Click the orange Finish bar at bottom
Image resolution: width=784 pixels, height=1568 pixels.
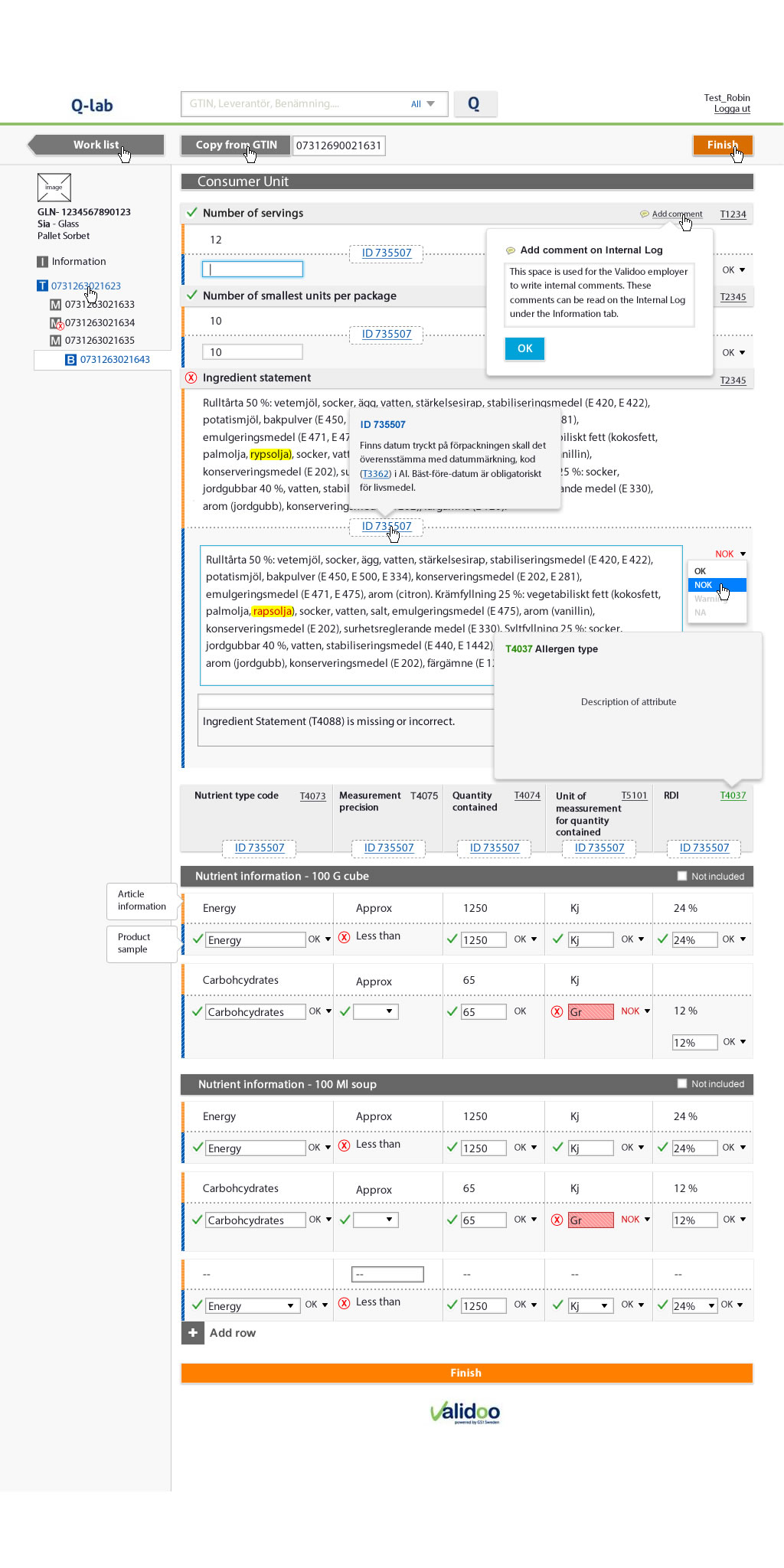point(466,1373)
